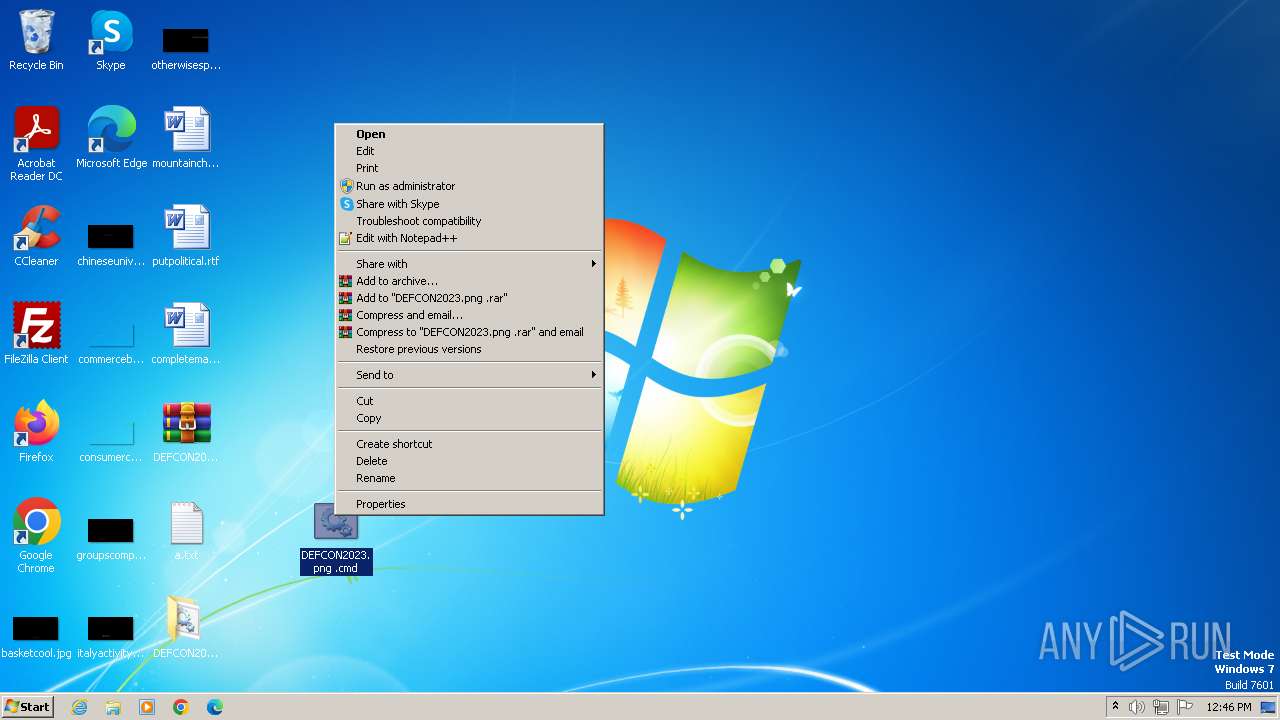Select the DEFCON2023.png .cmd file icon
The image size is (1280, 720).
pos(336,538)
